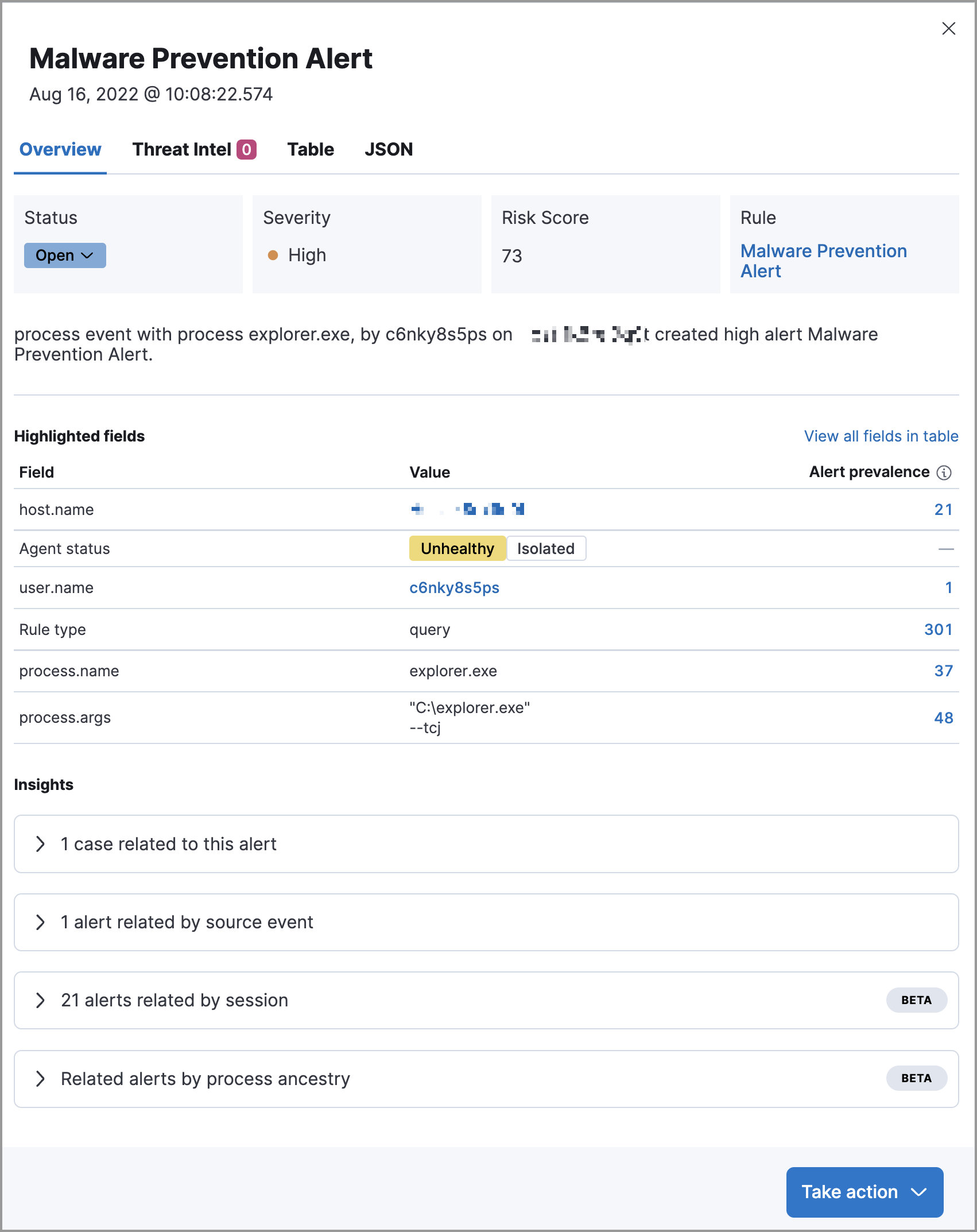This screenshot has width=977, height=1232.
Task: Click the Unhealthy agent status badge
Action: 458,549
